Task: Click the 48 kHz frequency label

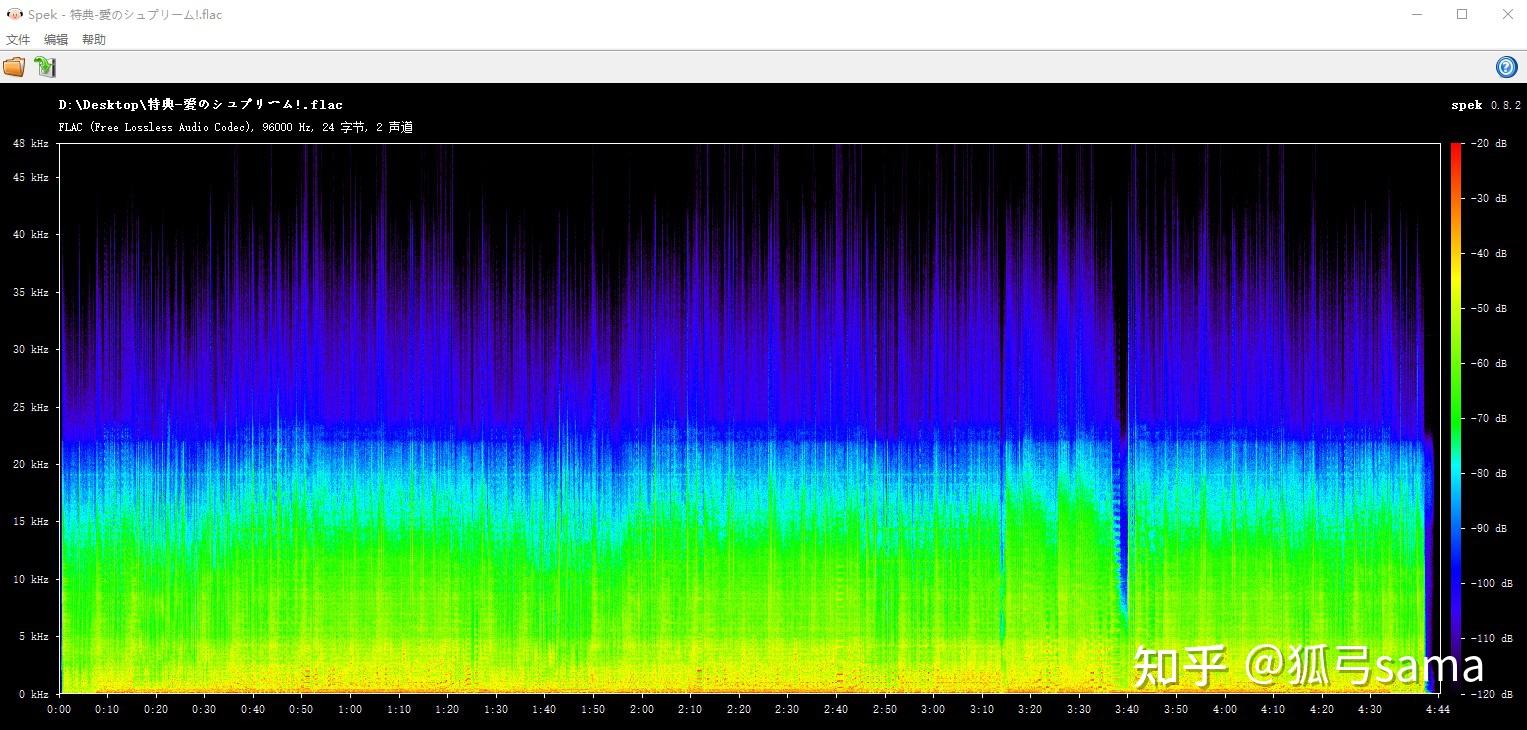Action: click(30, 144)
